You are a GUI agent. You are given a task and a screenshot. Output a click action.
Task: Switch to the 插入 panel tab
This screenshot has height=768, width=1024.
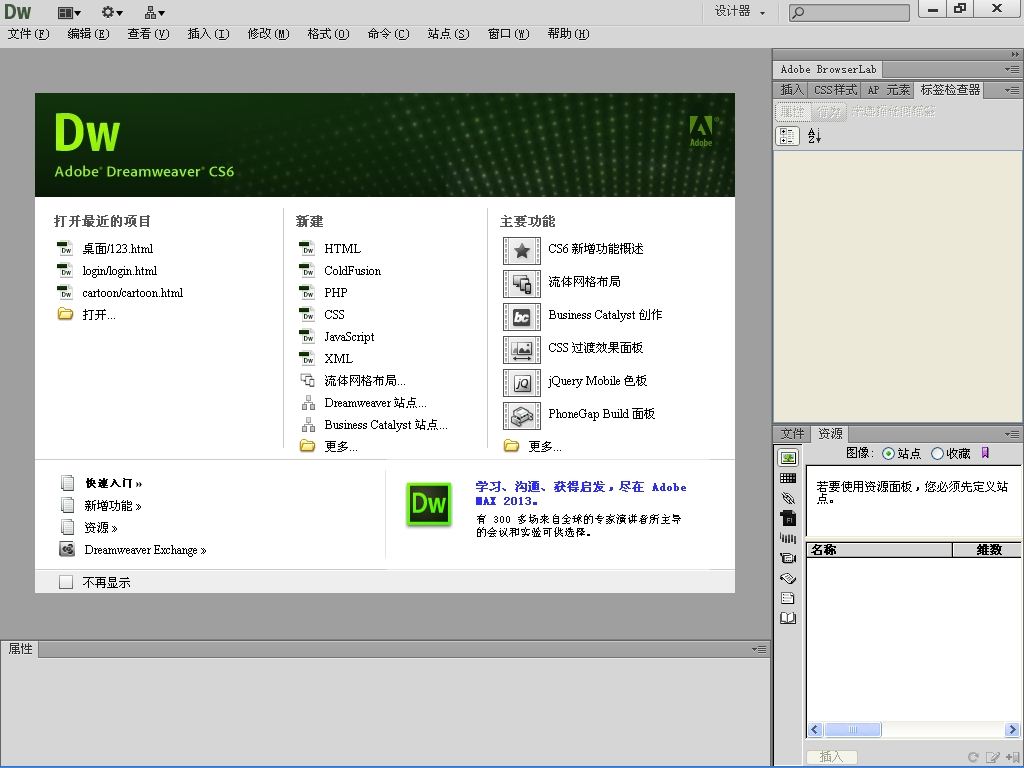coord(792,90)
